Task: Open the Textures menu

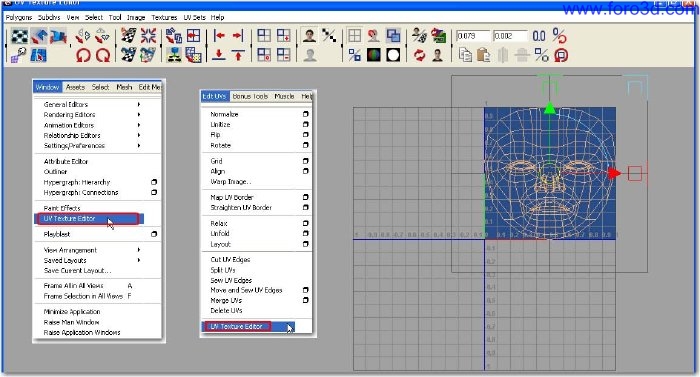Action: 164,17
